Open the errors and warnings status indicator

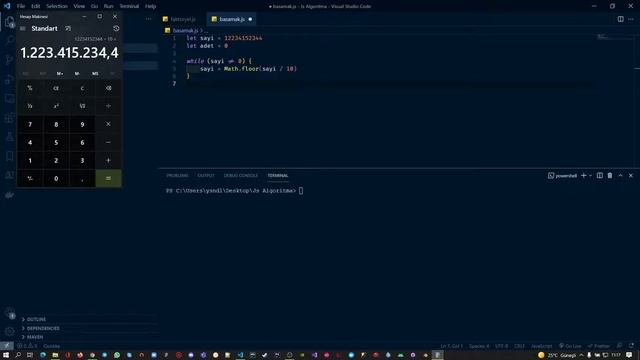pos(27,346)
